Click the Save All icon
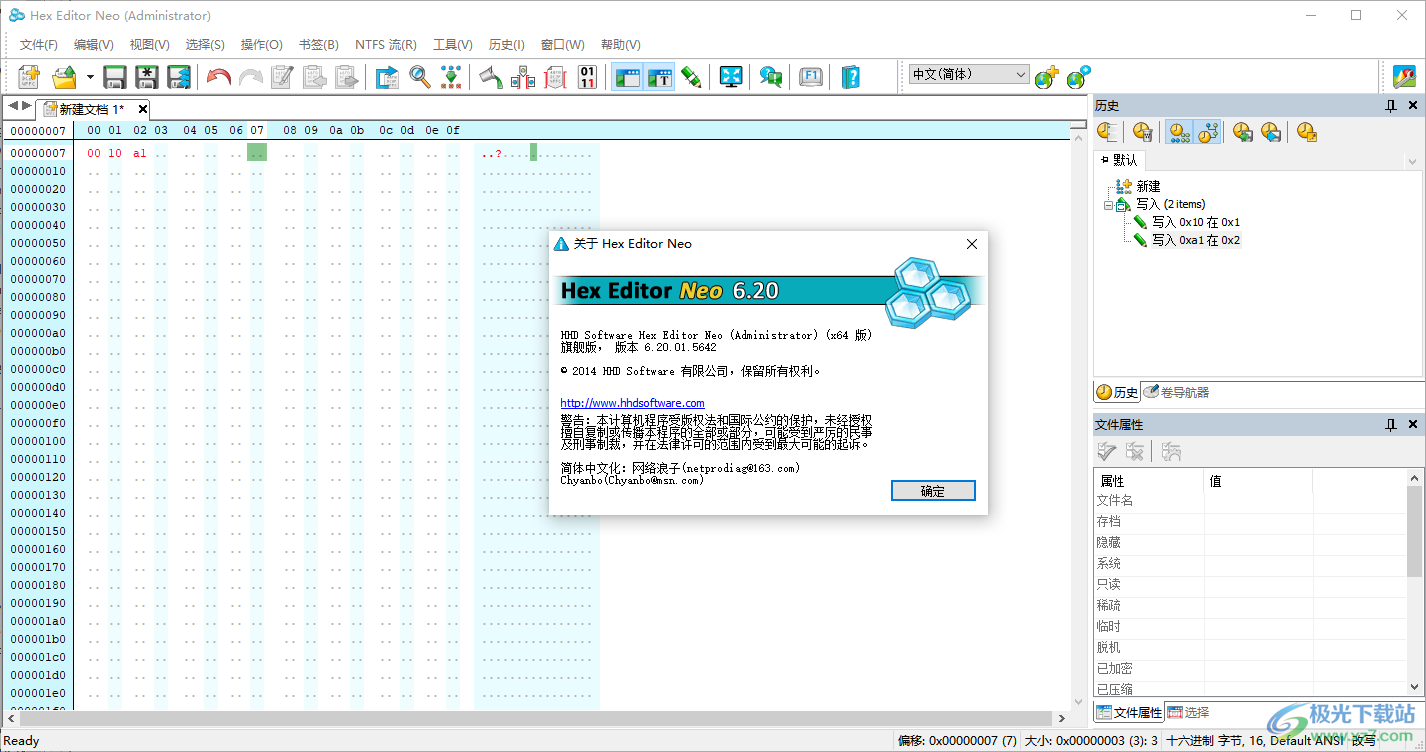The width and height of the screenshot is (1426, 752). tap(179, 77)
